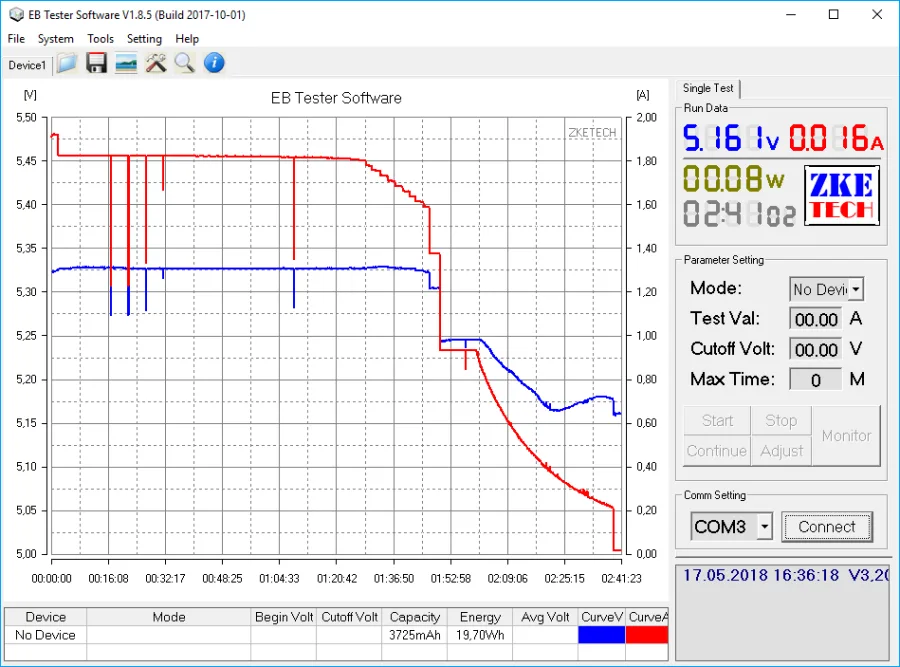Open the hammer and wrench tools icon
Screen dimensions: 900x667
tap(155, 64)
